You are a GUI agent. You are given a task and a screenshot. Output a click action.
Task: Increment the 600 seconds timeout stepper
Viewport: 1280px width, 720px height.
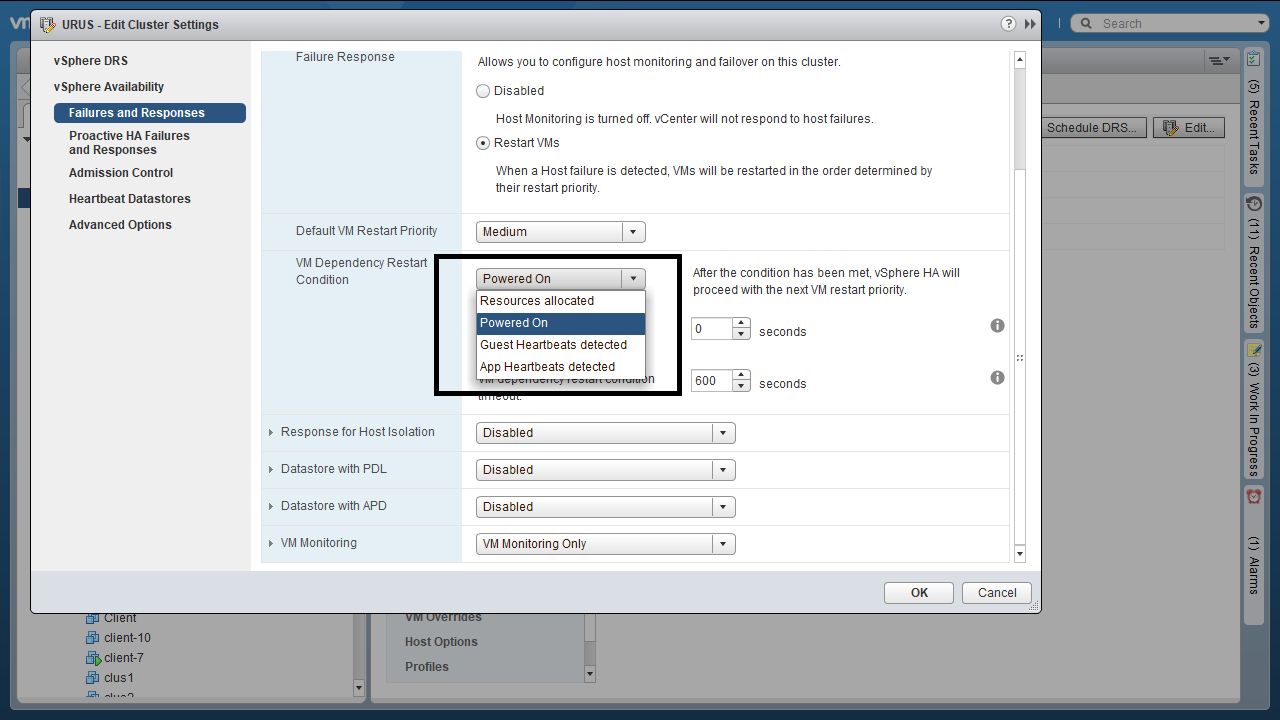tap(741, 375)
